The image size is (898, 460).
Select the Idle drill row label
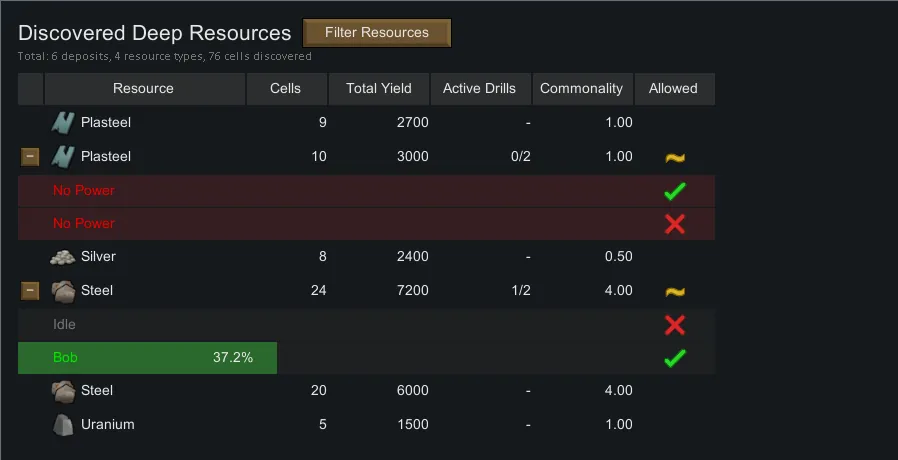64,325
